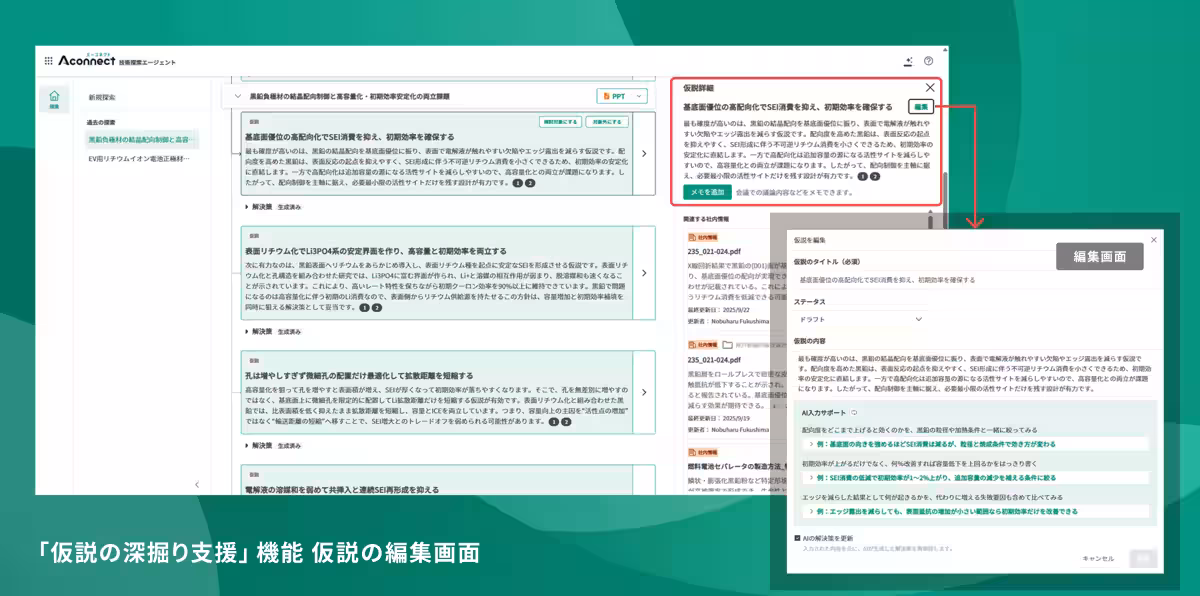The image size is (1200, 596).
Task: Click citation badge 2 in 仮説詳細 panel
Action: click(875, 176)
